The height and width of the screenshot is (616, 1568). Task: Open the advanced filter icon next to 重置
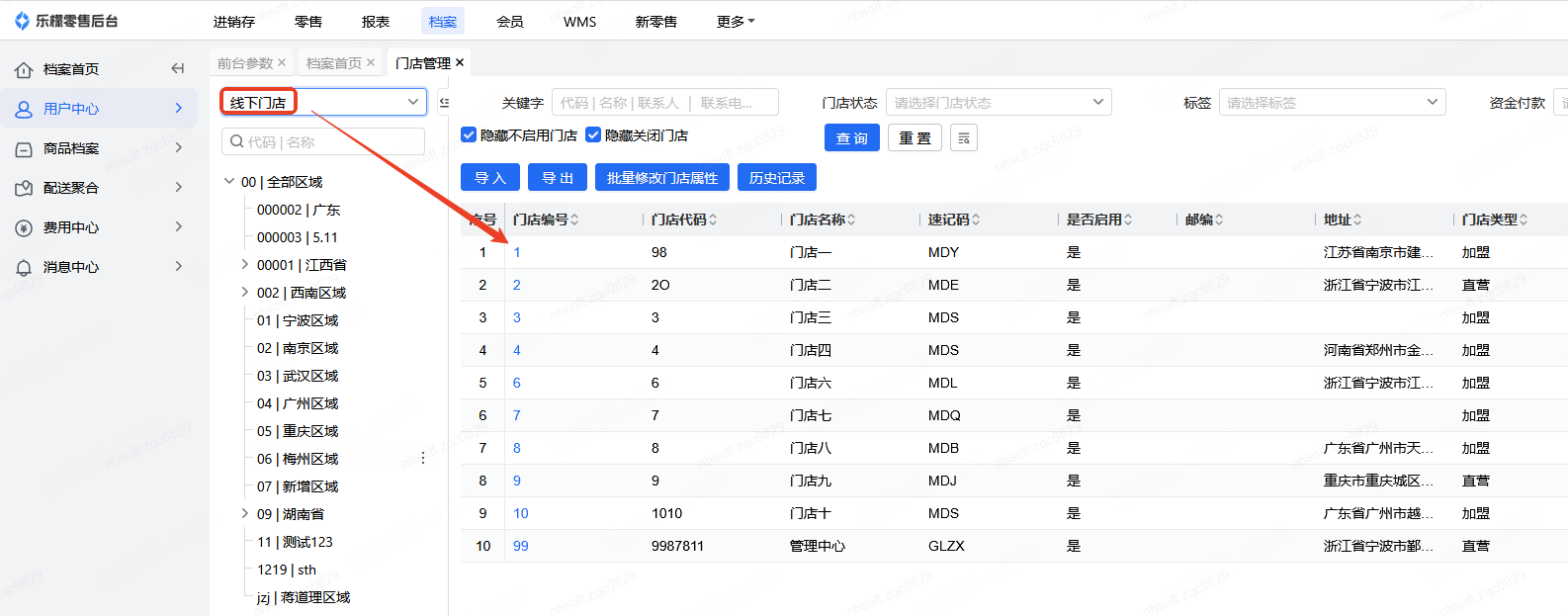963,138
